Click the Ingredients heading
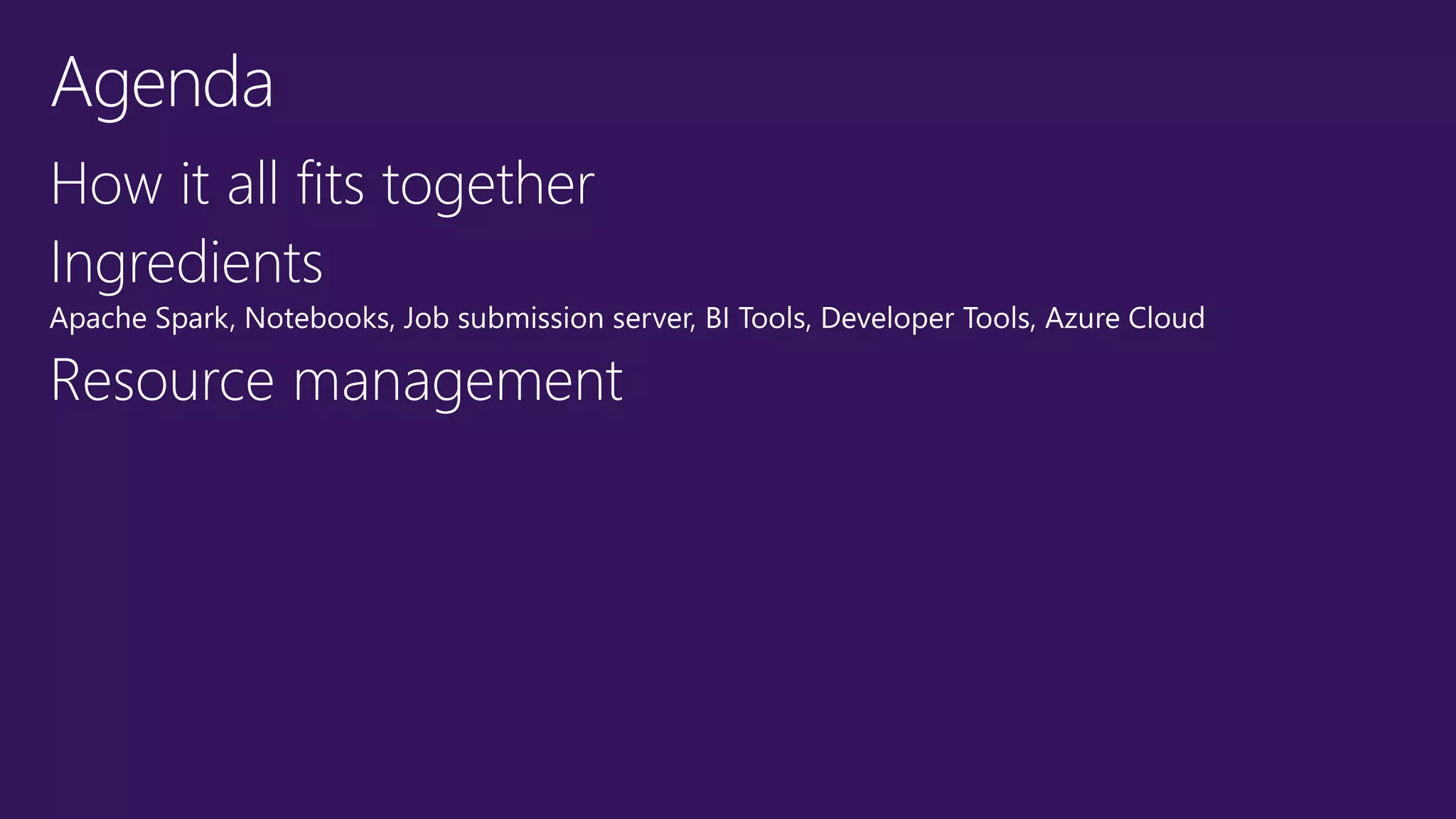 coord(186,264)
